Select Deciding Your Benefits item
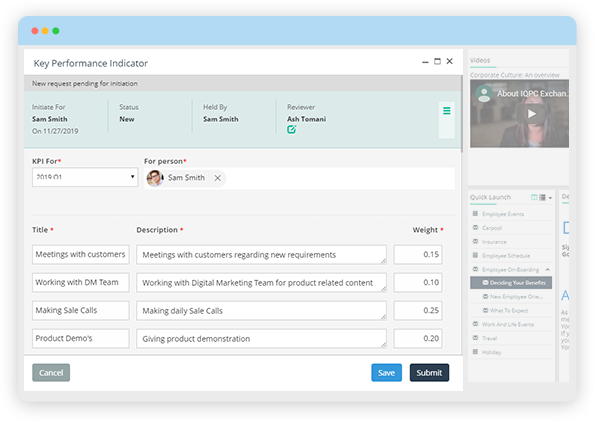The height and width of the screenshot is (422, 595). tap(511, 283)
